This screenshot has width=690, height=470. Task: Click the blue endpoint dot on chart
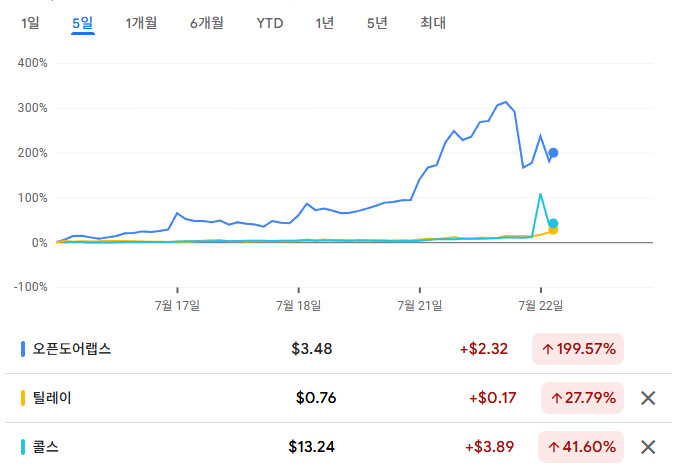pos(553,153)
